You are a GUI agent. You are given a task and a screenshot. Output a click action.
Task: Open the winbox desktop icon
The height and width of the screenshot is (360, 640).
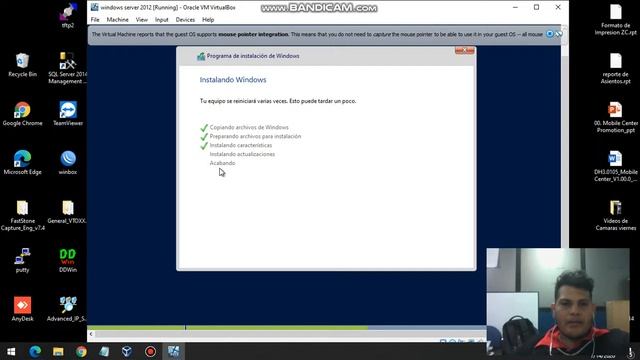[68, 162]
